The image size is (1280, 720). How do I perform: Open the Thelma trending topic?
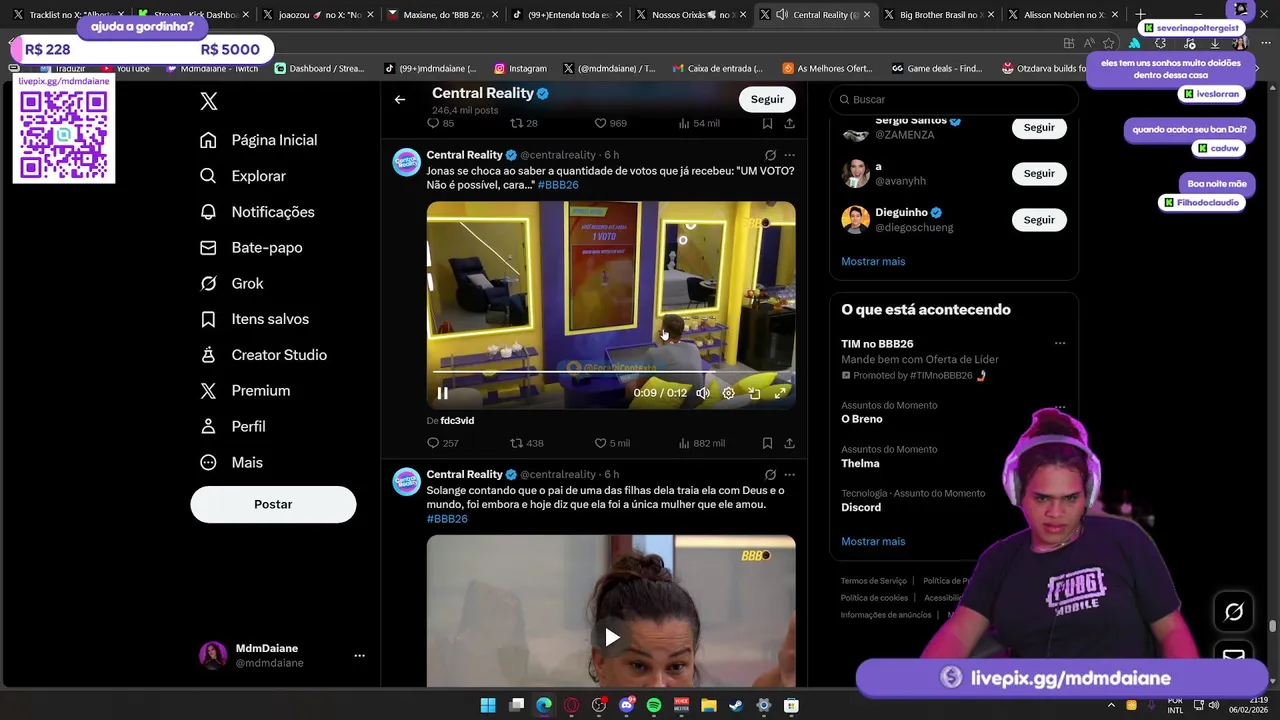click(860, 463)
